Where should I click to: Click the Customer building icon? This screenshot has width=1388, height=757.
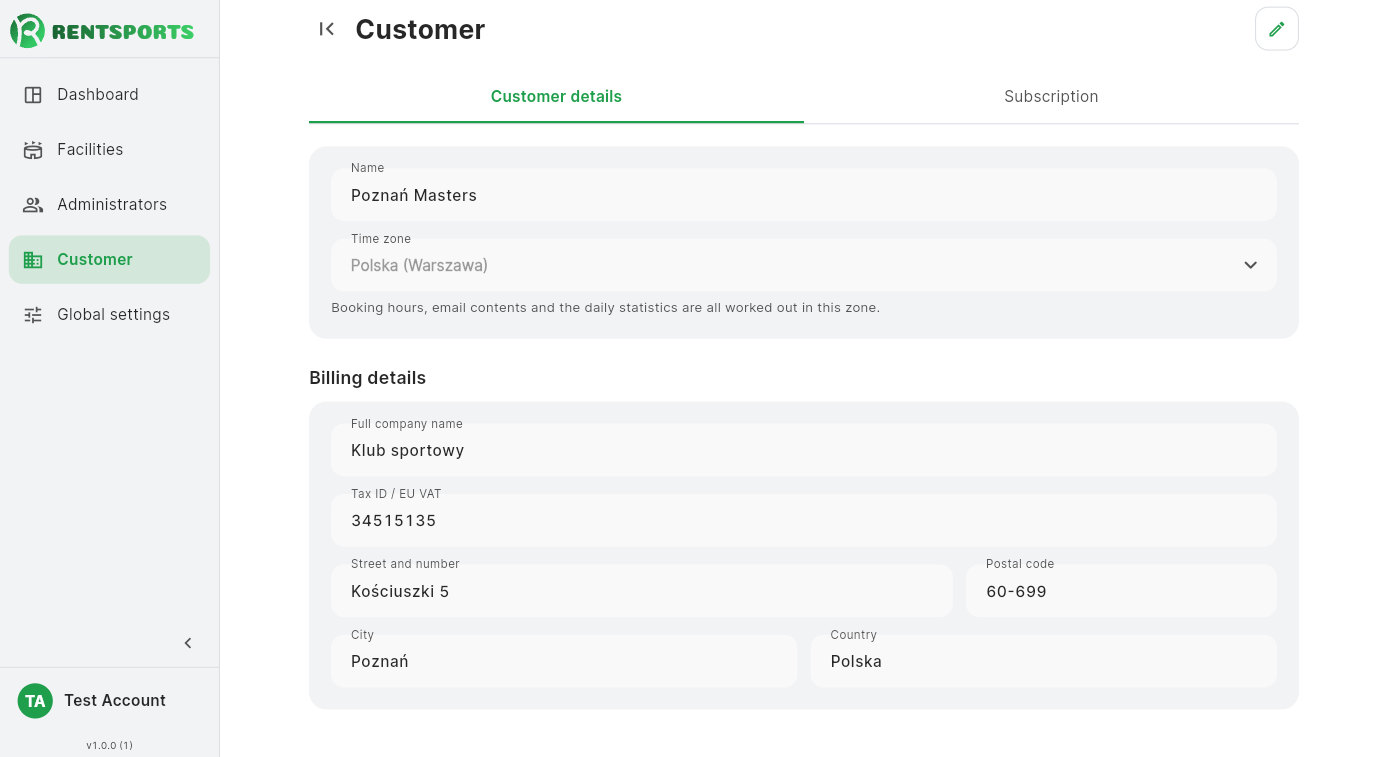33,260
